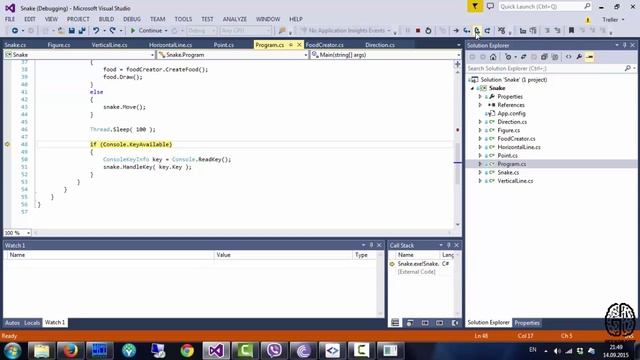Click the editor vertical scrollbar down arrow
Image resolution: width=640 pixels, height=360 pixels.
458,224
